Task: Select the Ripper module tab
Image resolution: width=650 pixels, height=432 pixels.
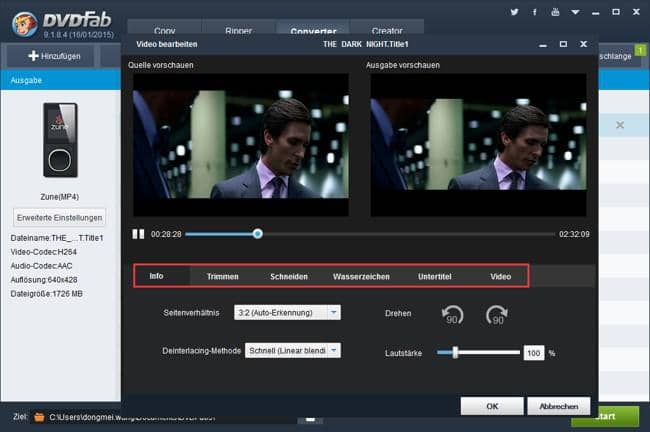Action: pyautogui.click(x=238, y=28)
